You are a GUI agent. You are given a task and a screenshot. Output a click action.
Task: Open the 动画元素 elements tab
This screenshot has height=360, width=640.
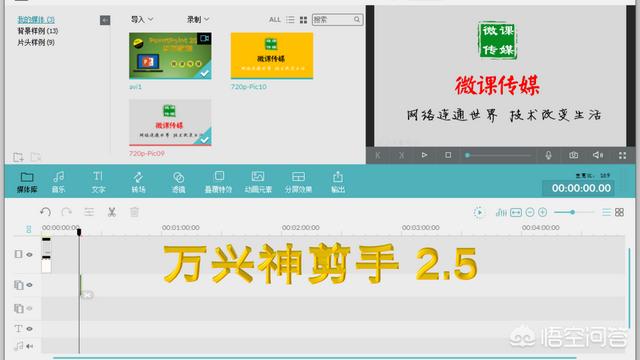pyautogui.click(x=258, y=182)
